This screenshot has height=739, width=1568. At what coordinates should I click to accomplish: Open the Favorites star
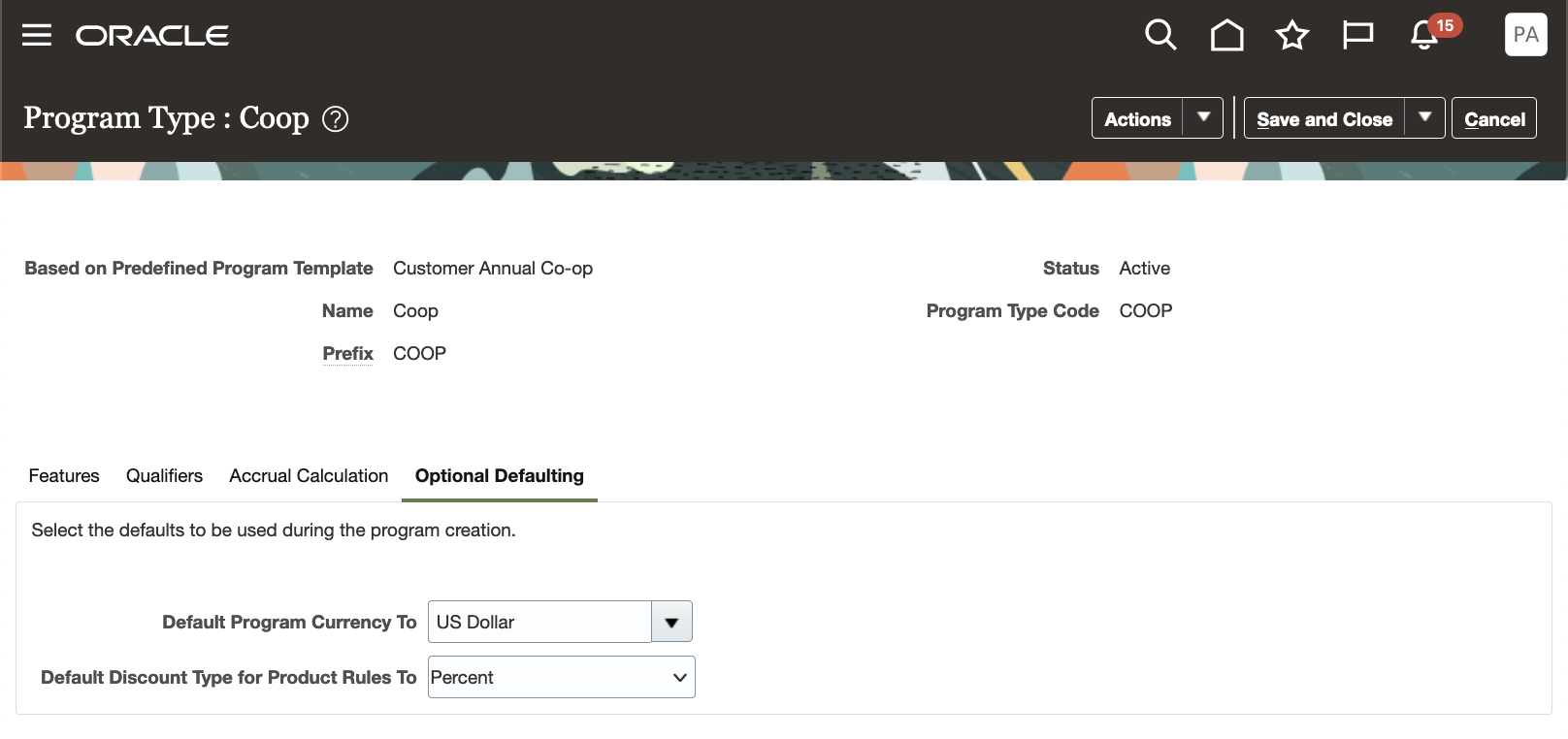1291,35
